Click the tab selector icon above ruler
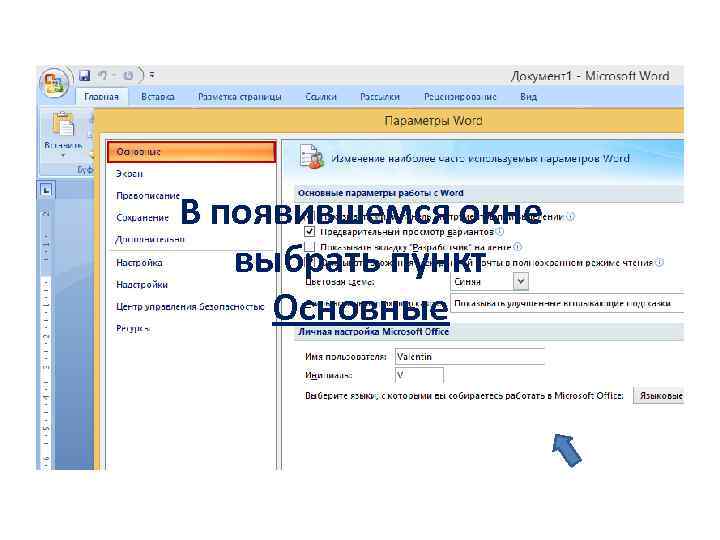Screen dimensions: 720x540 pyautogui.click(x=46, y=190)
